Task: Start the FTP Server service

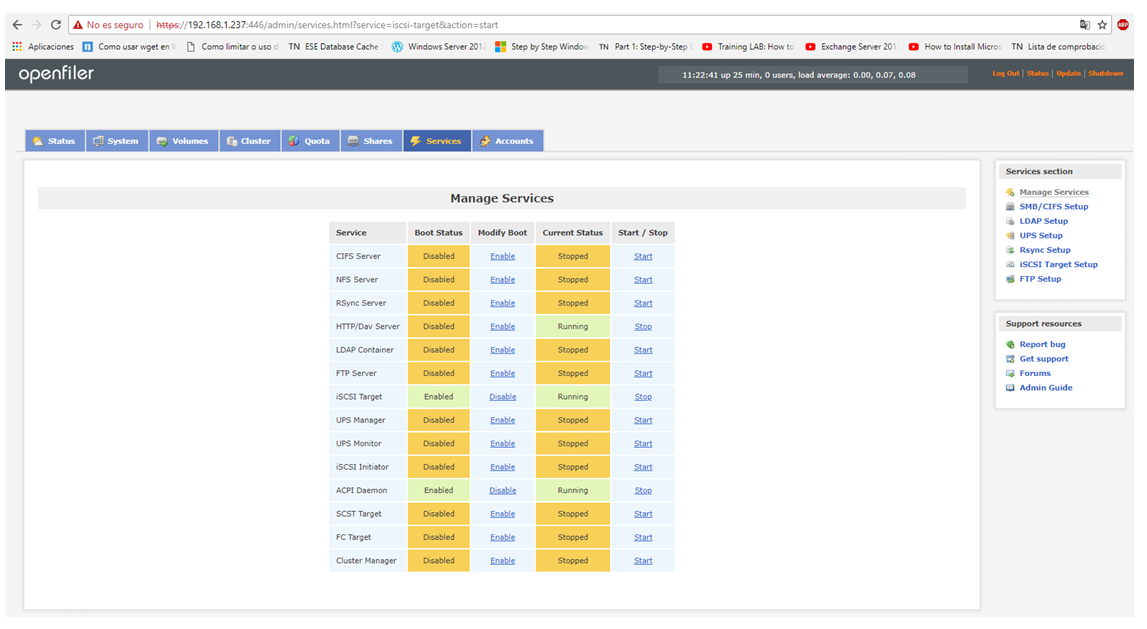Action: click(x=643, y=373)
